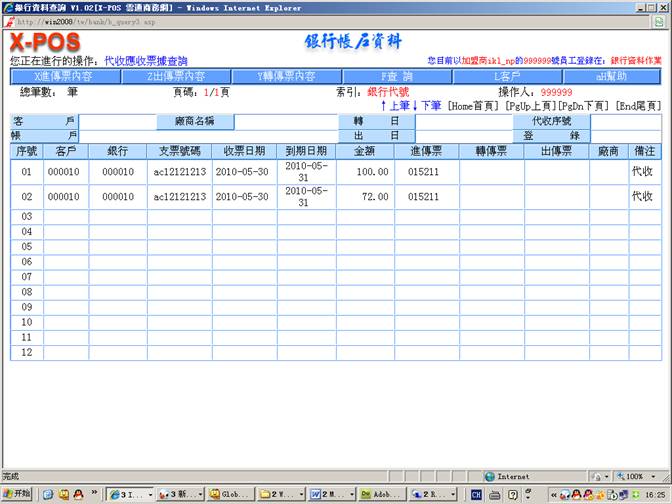The width and height of the screenshot is (672, 504).
Task: Click the 廠商名稱 button
Action: point(195,121)
